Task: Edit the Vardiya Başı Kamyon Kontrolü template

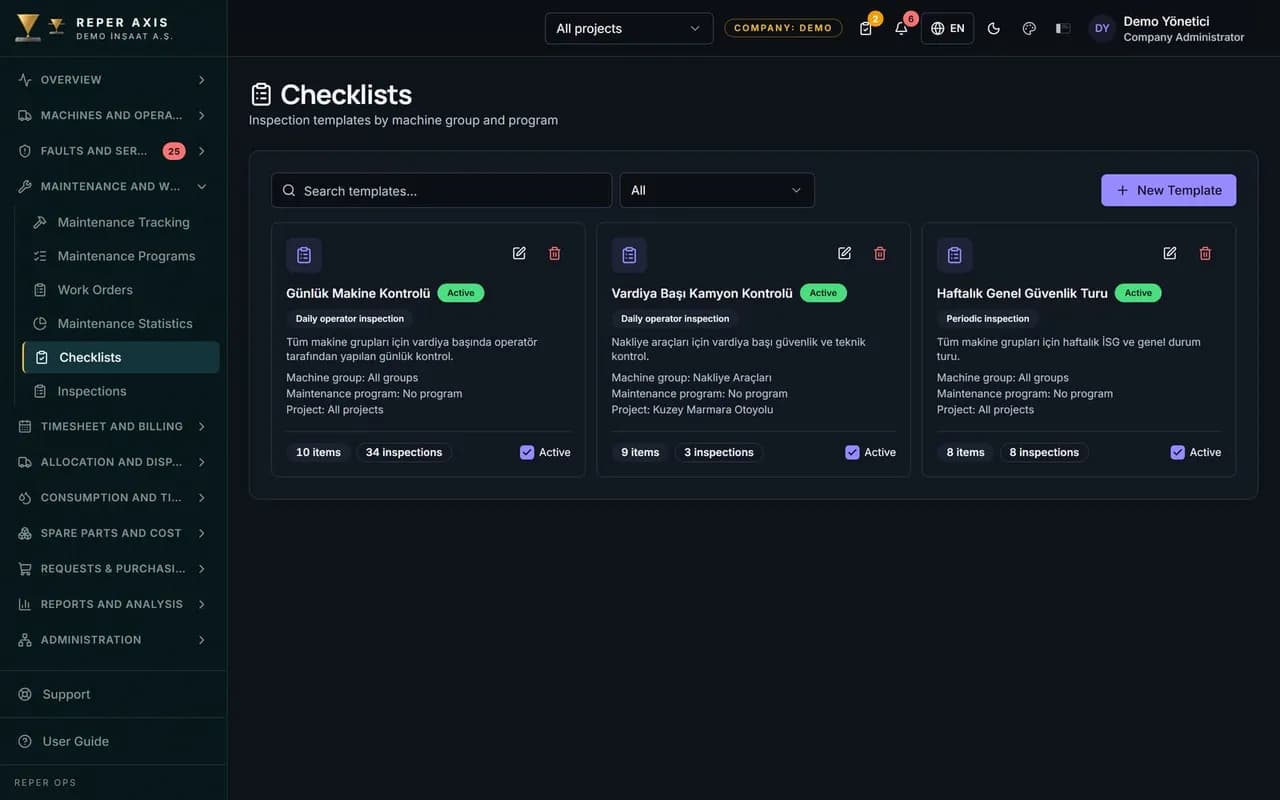Action: pyautogui.click(x=845, y=253)
